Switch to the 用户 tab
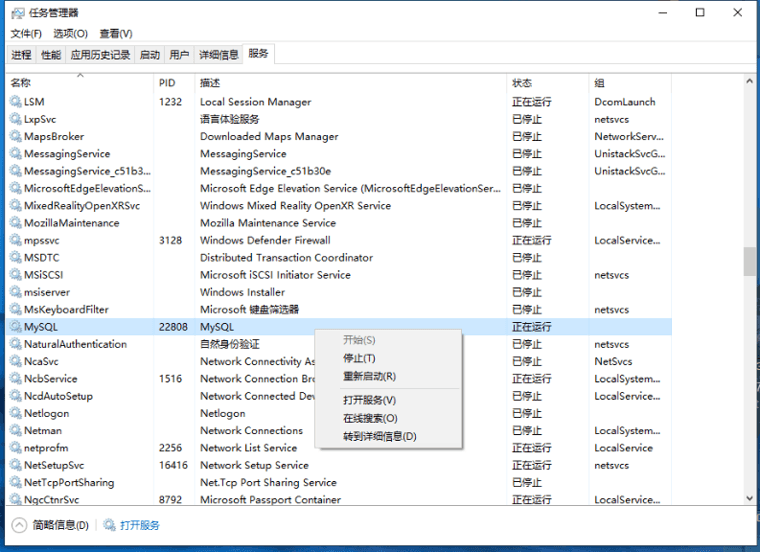Screen dimensions: 760x552 point(179,55)
